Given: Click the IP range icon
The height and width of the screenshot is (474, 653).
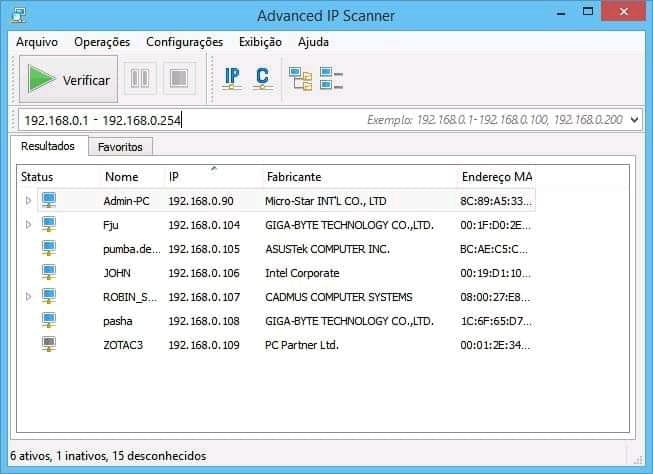Looking at the screenshot, I should [232, 78].
